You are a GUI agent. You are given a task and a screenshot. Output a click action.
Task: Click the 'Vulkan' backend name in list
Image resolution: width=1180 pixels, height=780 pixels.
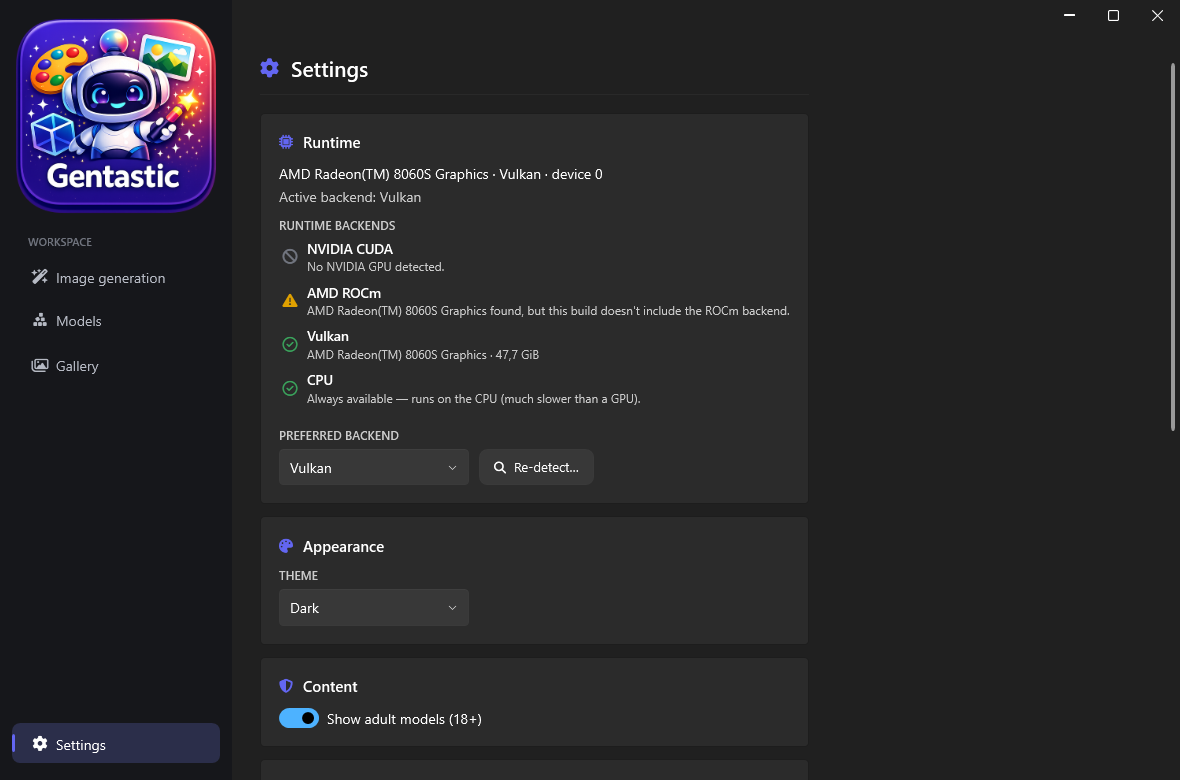(x=328, y=337)
